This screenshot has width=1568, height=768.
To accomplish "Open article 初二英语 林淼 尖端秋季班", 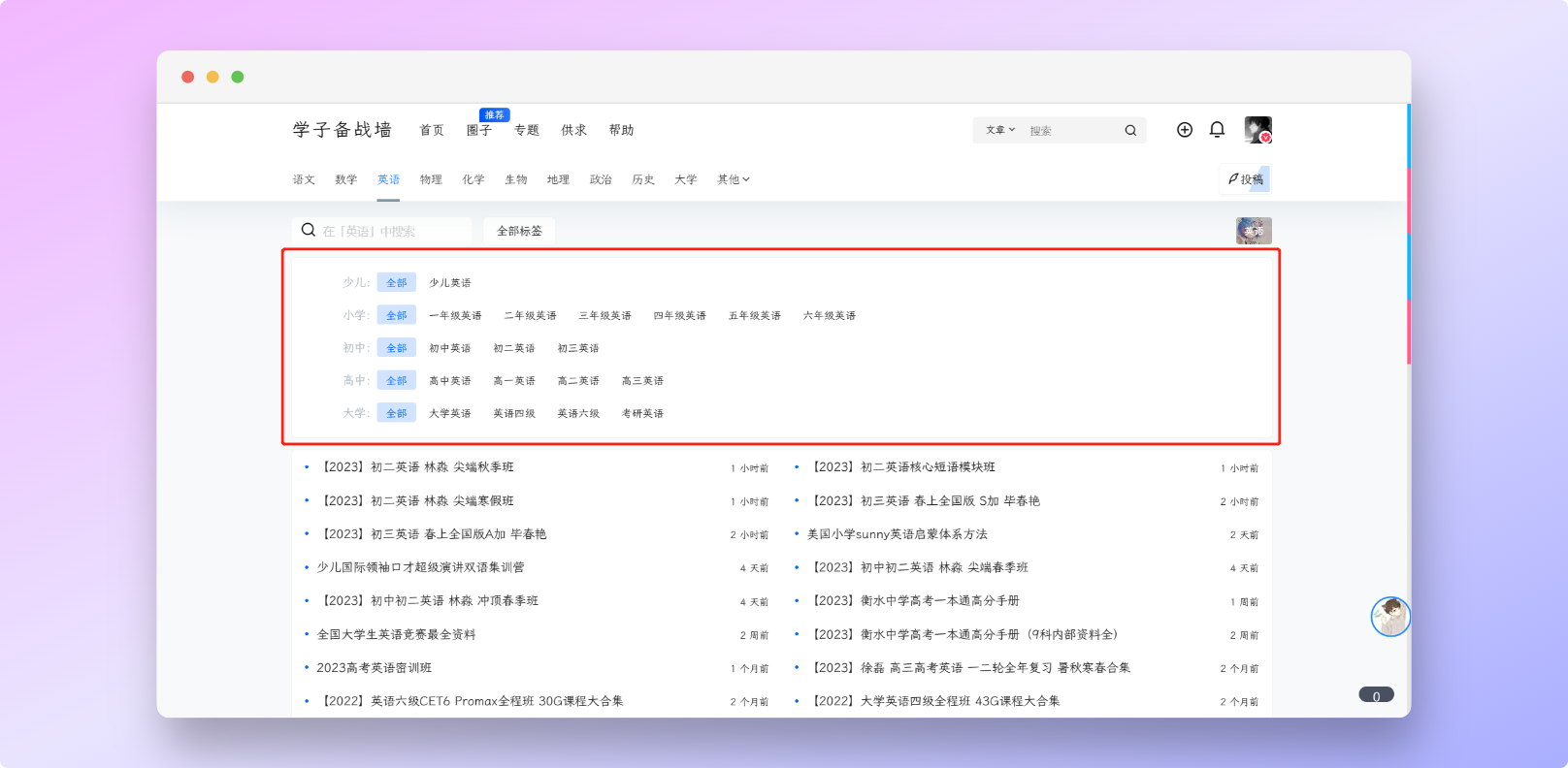I will point(417,467).
